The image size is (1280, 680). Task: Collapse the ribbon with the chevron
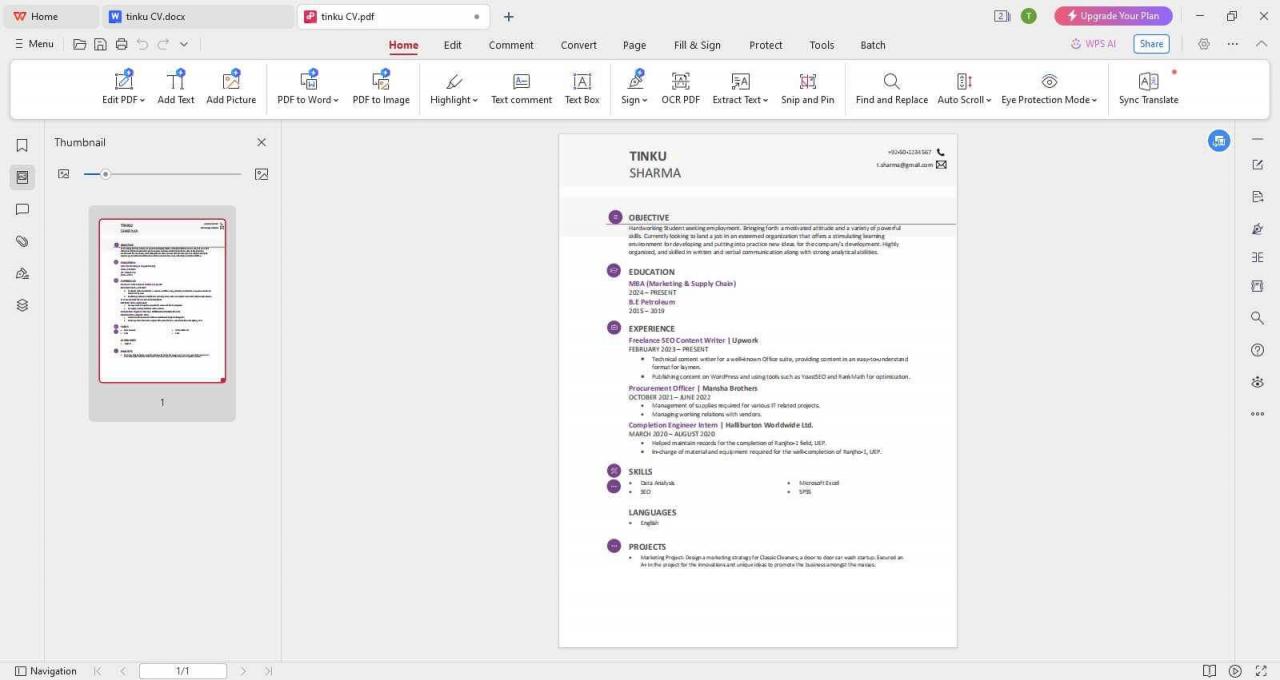[1262, 44]
